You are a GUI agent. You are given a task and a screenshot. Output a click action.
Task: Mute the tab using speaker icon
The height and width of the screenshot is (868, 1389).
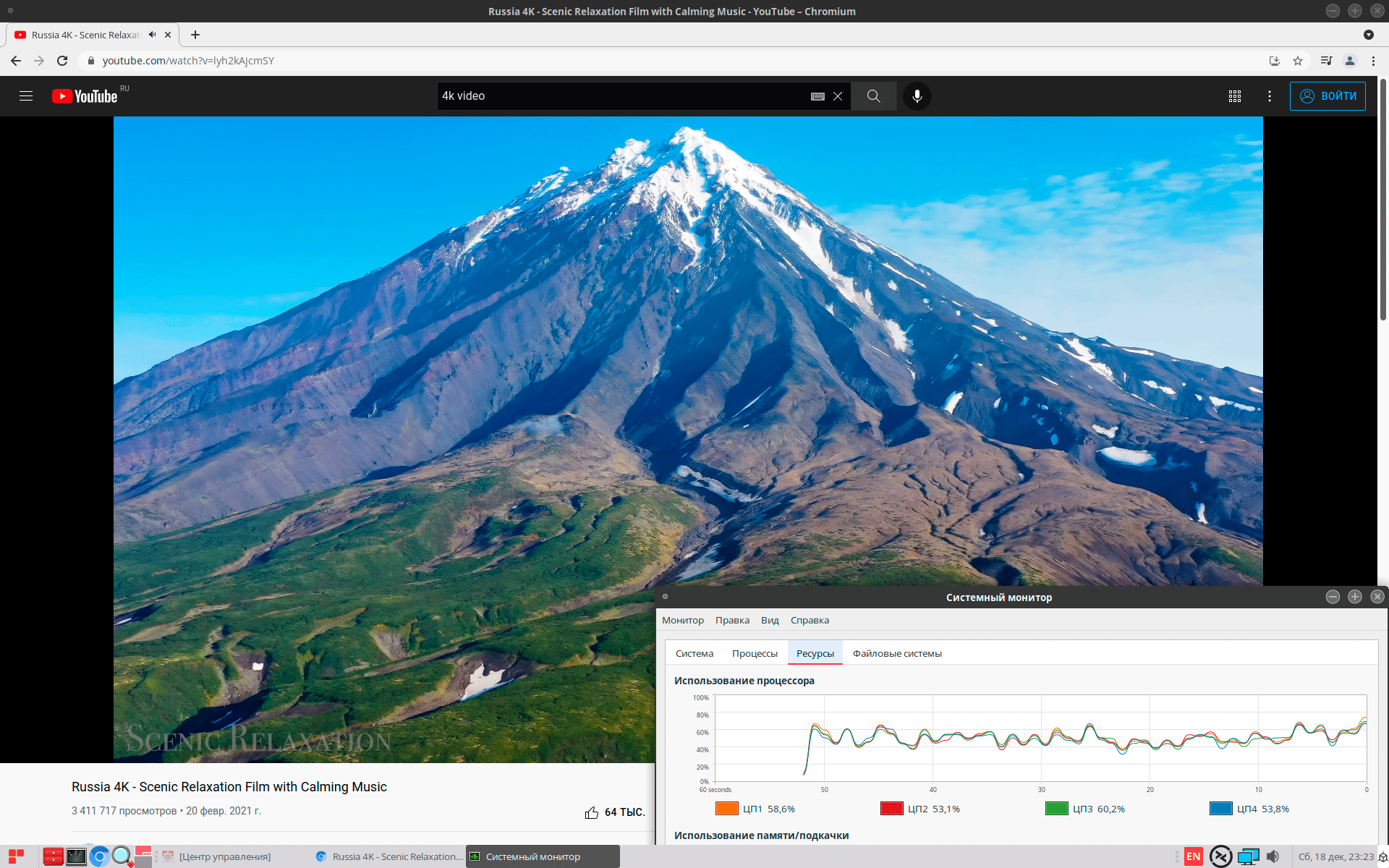(x=153, y=35)
